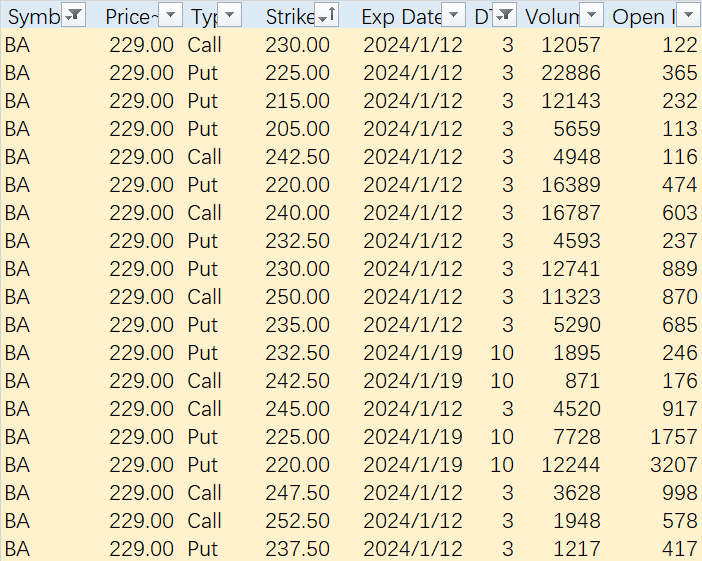Open the Type column filter dropdown
Image resolution: width=702 pixels, height=561 pixels.
[230, 15]
